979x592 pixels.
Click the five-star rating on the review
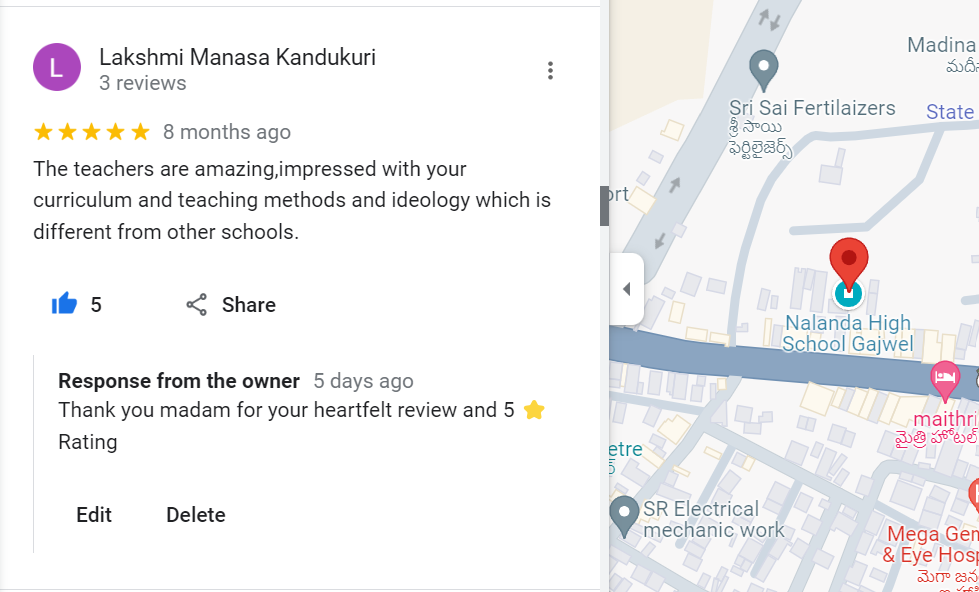click(x=91, y=132)
